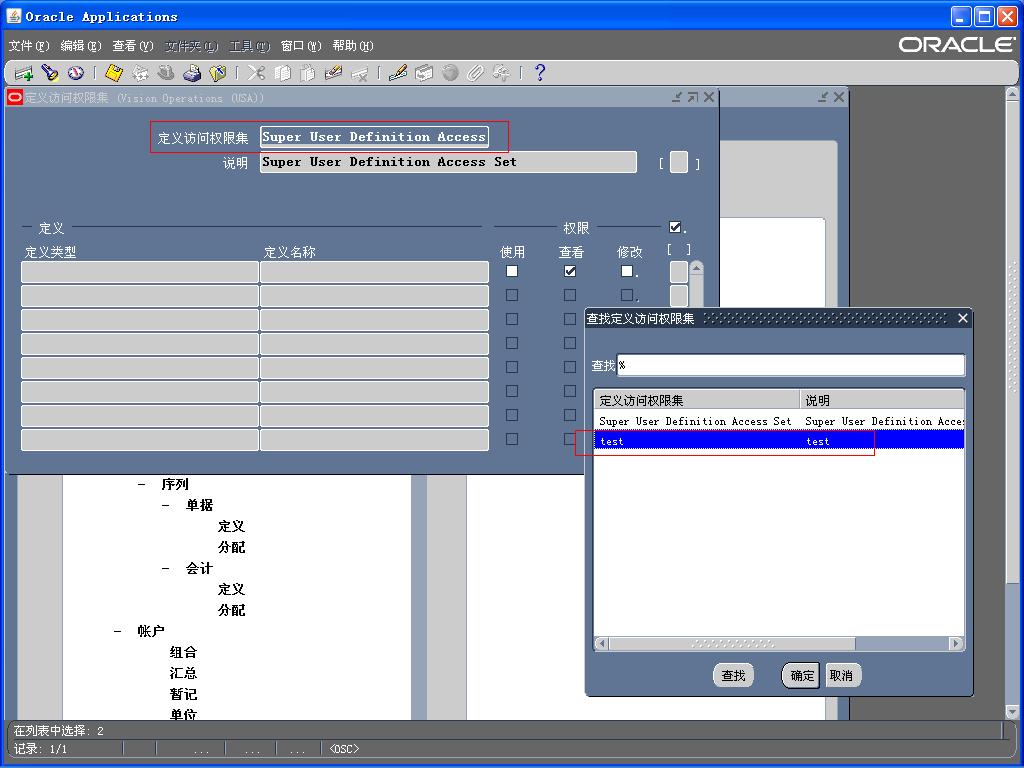Click dialog list scroll left arrow
The width and height of the screenshot is (1024, 768).
[x=601, y=643]
